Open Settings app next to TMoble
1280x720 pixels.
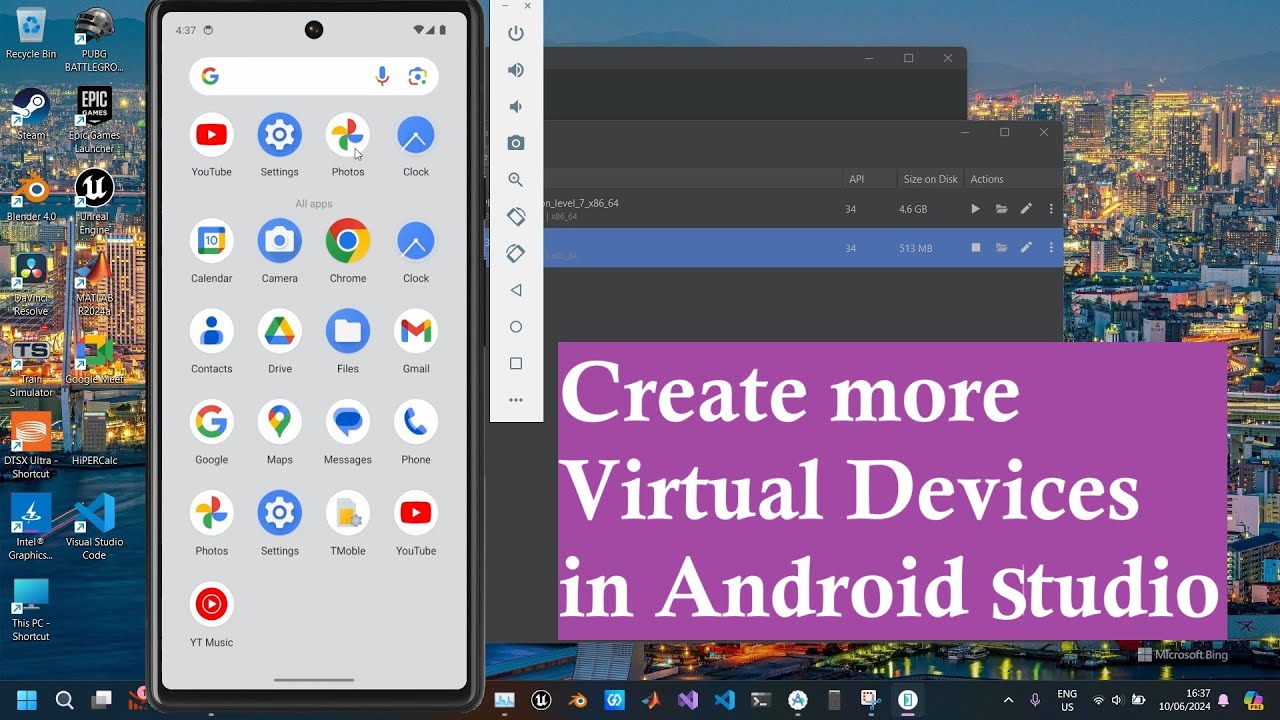[x=280, y=522]
